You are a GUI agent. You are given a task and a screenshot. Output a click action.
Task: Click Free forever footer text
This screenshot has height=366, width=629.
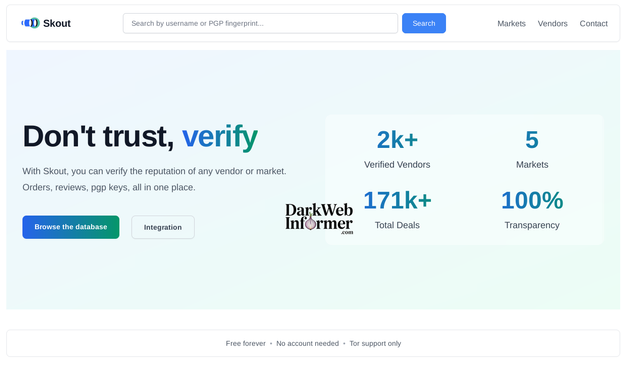point(246,344)
